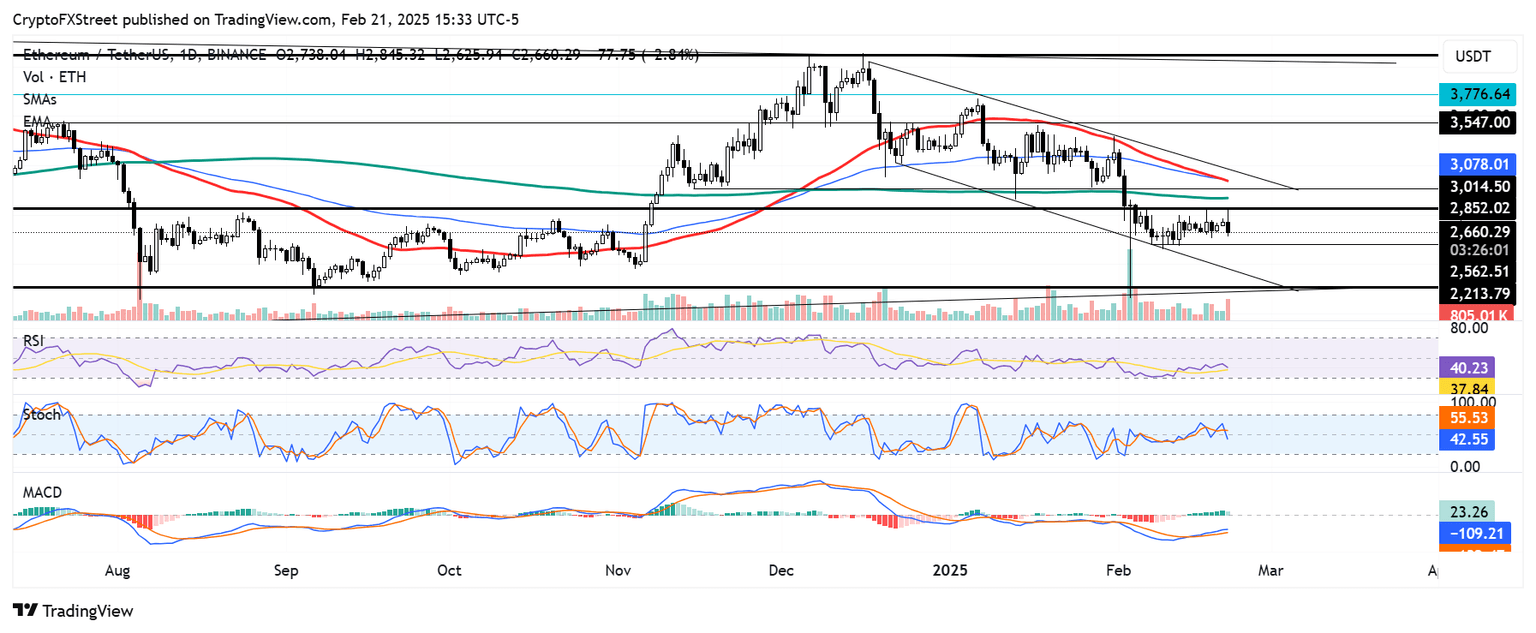Click the yellow RSI average badge 37.84
Viewport: 1536px width, 633px height.
pyautogui.click(x=1468, y=386)
